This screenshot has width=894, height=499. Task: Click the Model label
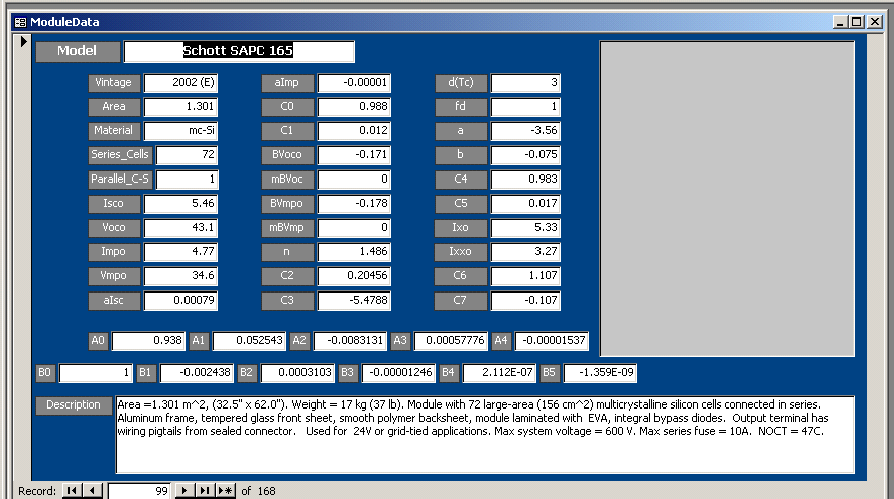78,51
